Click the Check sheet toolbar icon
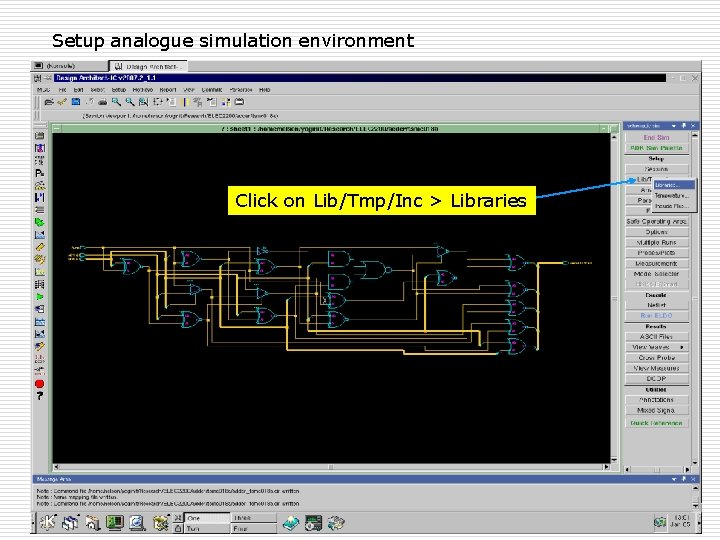720x540 pixels. pos(62,102)
